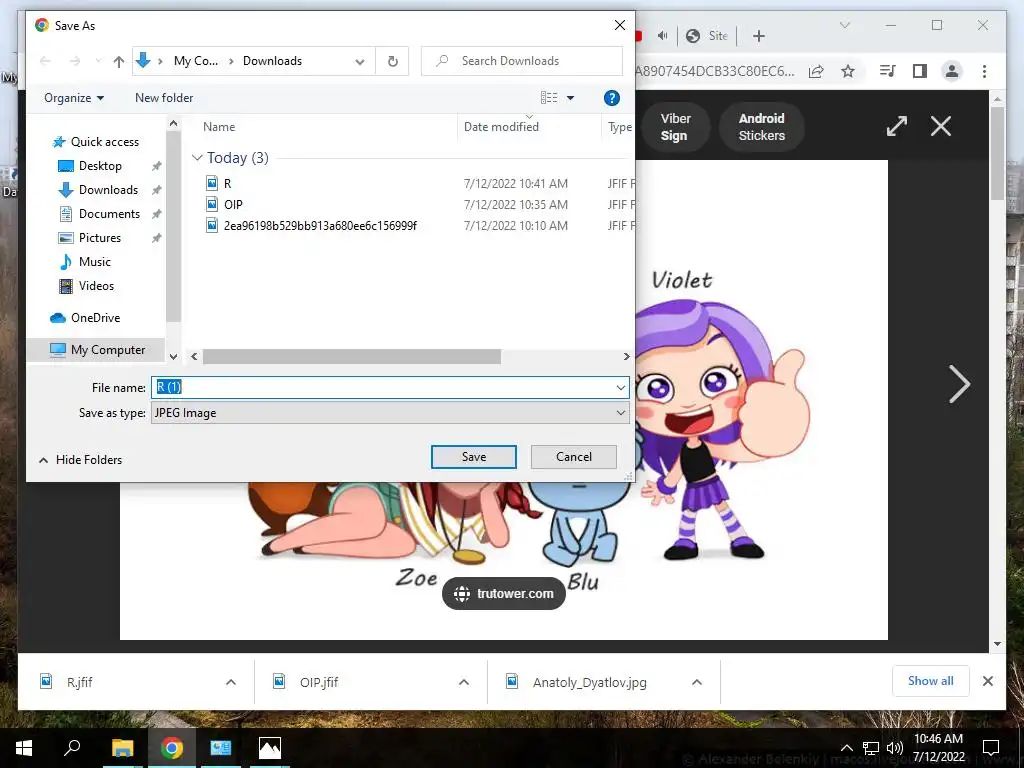Click the tab audio mute speaker icon
Viewport: 1024px width, 768px height.
662,36
